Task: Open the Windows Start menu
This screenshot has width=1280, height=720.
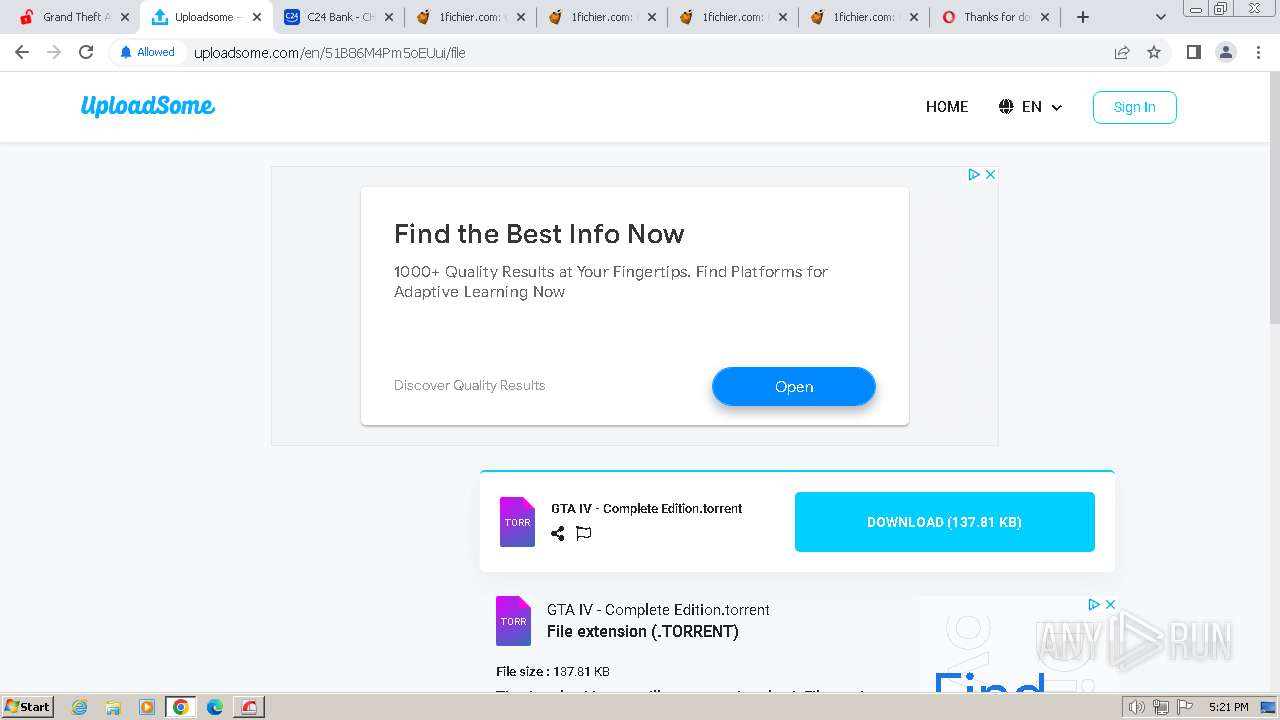Action: point(27,707)
